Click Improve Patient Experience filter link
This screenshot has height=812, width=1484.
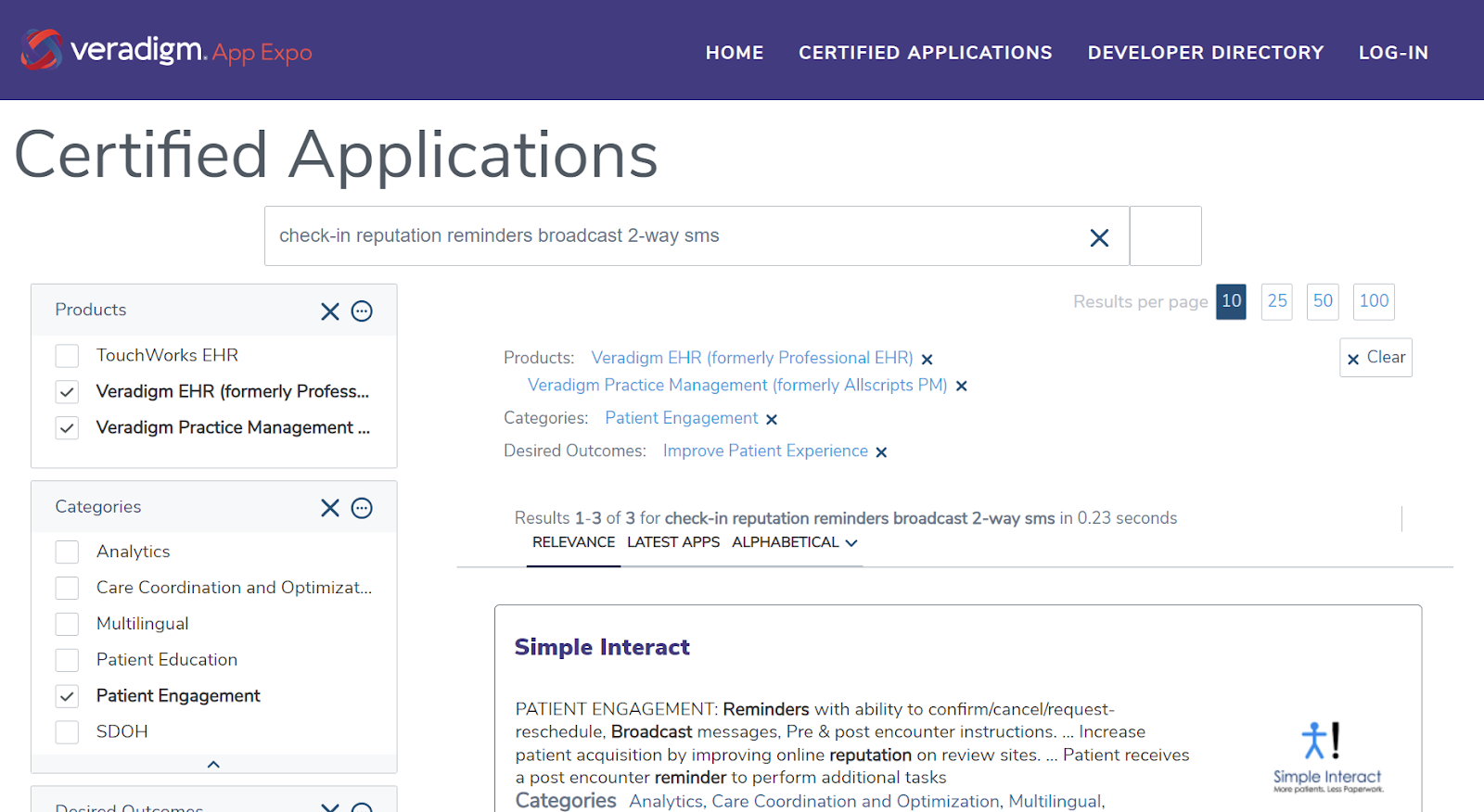coord(765,450)
